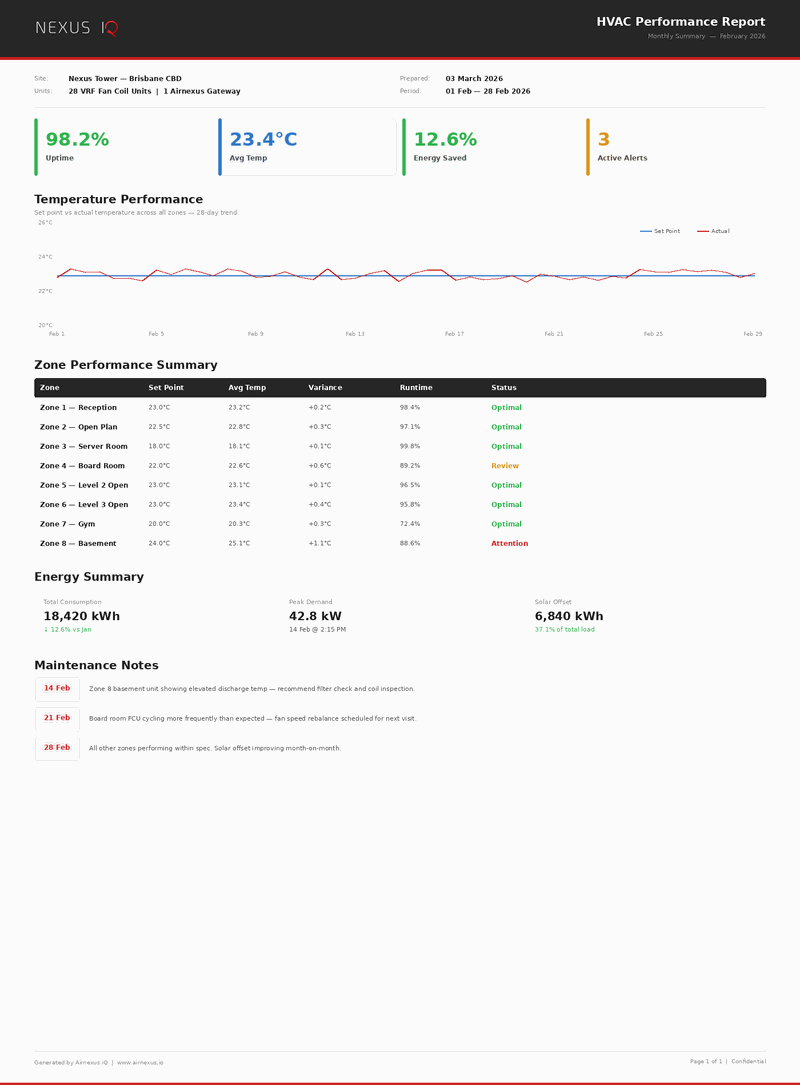This screenshot has height=1085, width=800.
Task: Click the Review status for Zone 4 — Board Room
Action: pyautogui.click(x=505, y=465)
